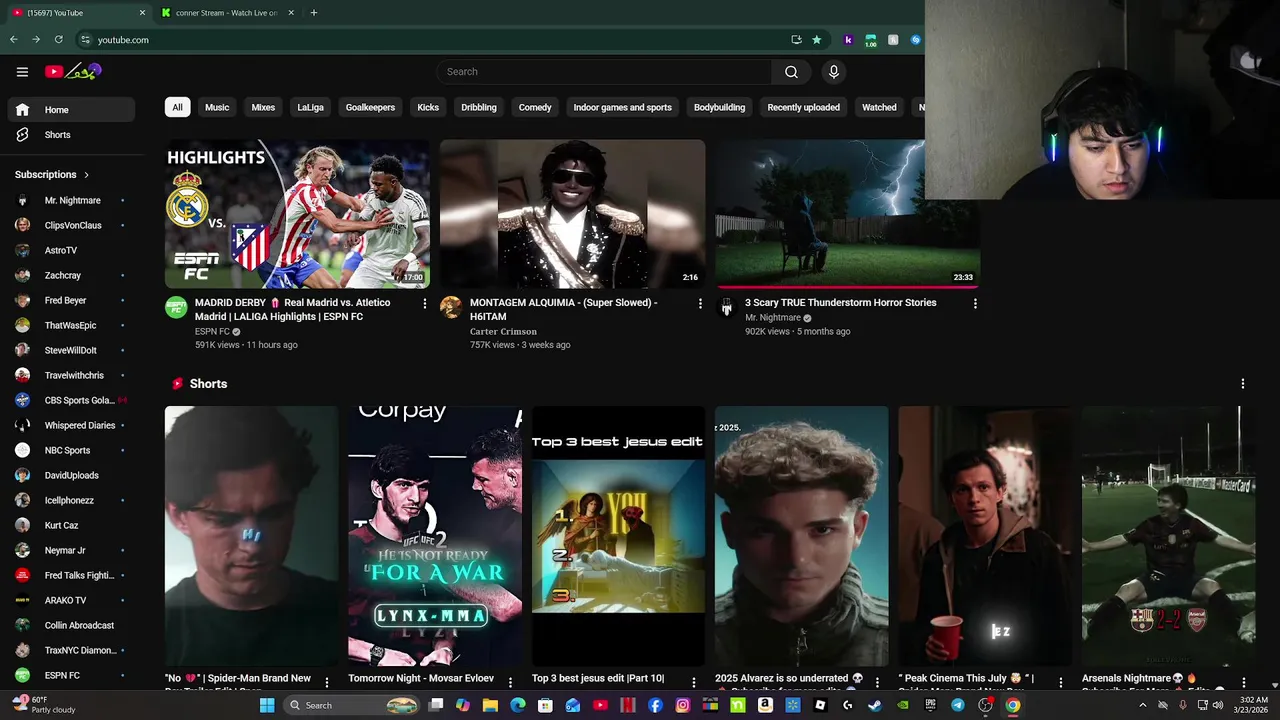The height and width of the screenshot is (720, 1280).
Task: Open Mr. Nightmare subscription in sidebar
Action: click(70, 200)
